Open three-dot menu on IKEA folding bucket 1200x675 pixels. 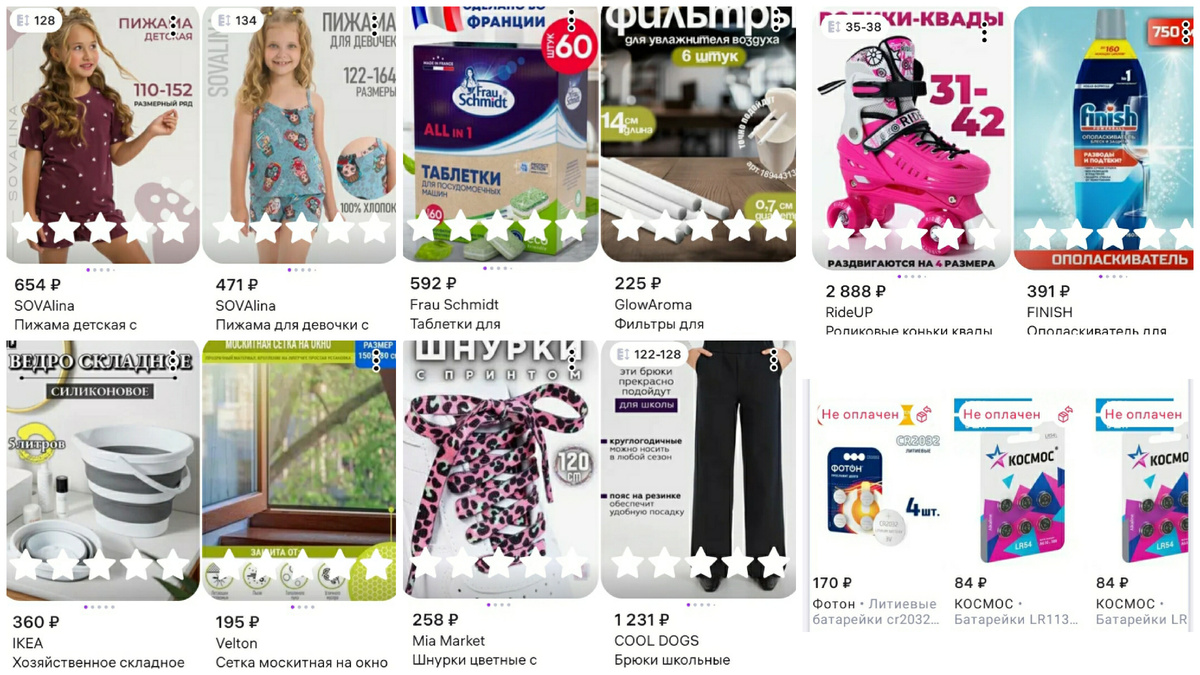(174, 361)
